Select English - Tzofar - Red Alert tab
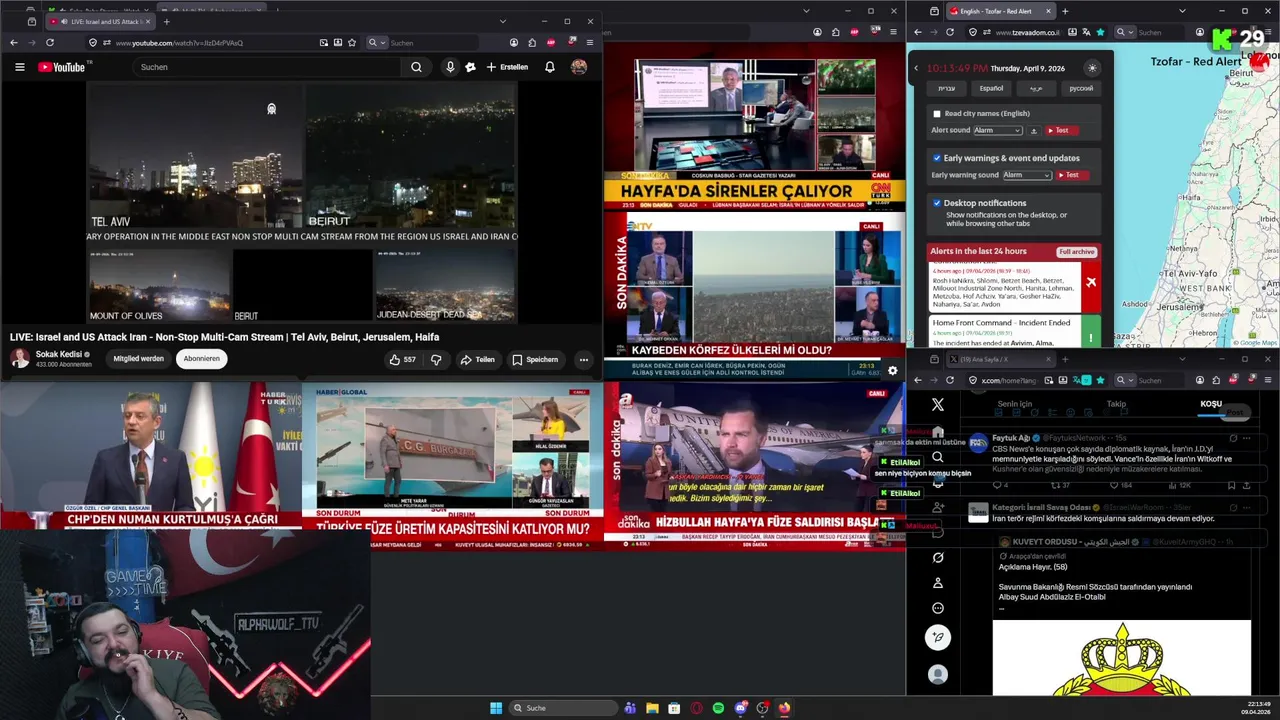 (1000, 11)
